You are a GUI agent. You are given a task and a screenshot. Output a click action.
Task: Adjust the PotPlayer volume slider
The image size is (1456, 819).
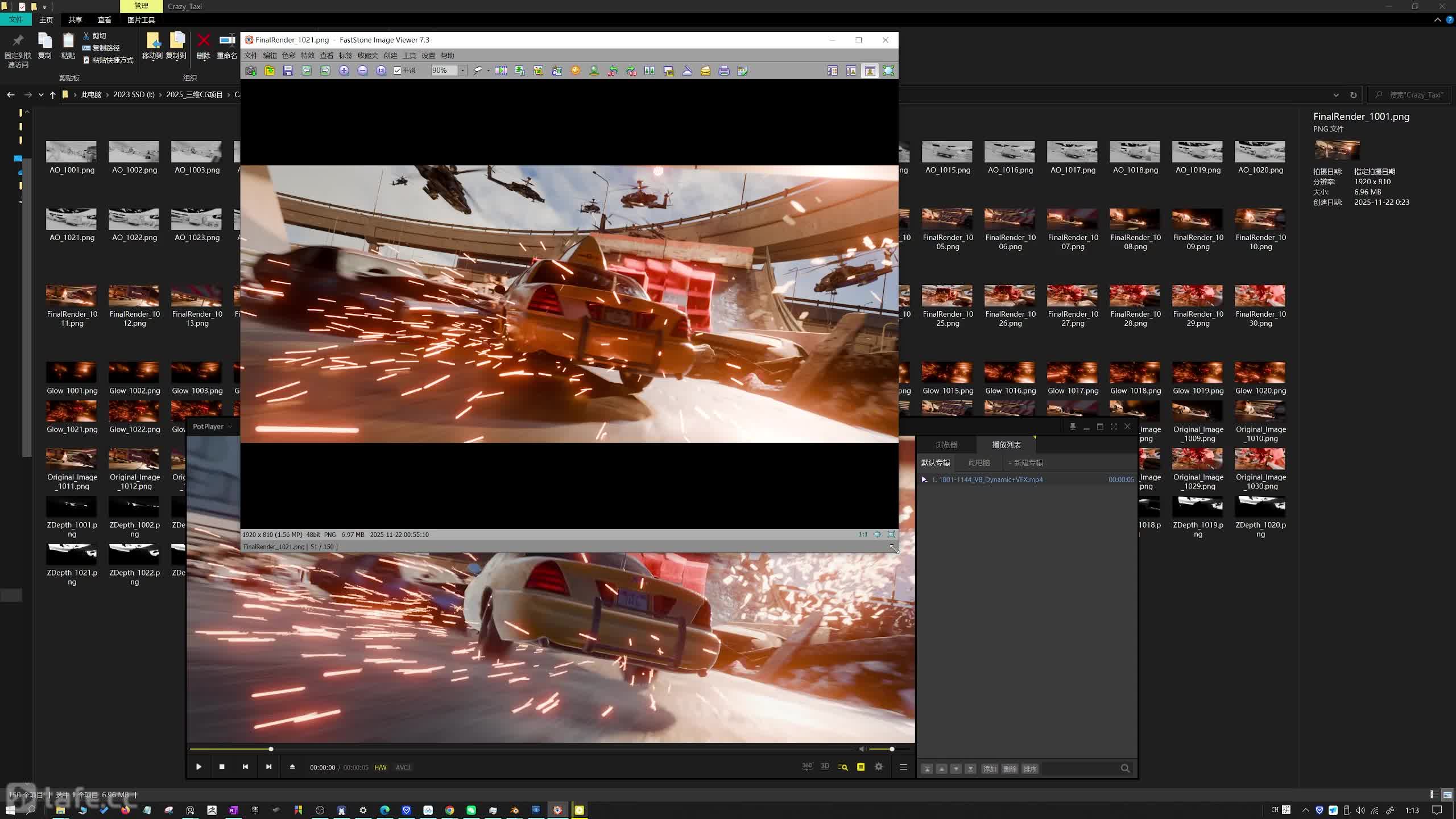[891, 749]
